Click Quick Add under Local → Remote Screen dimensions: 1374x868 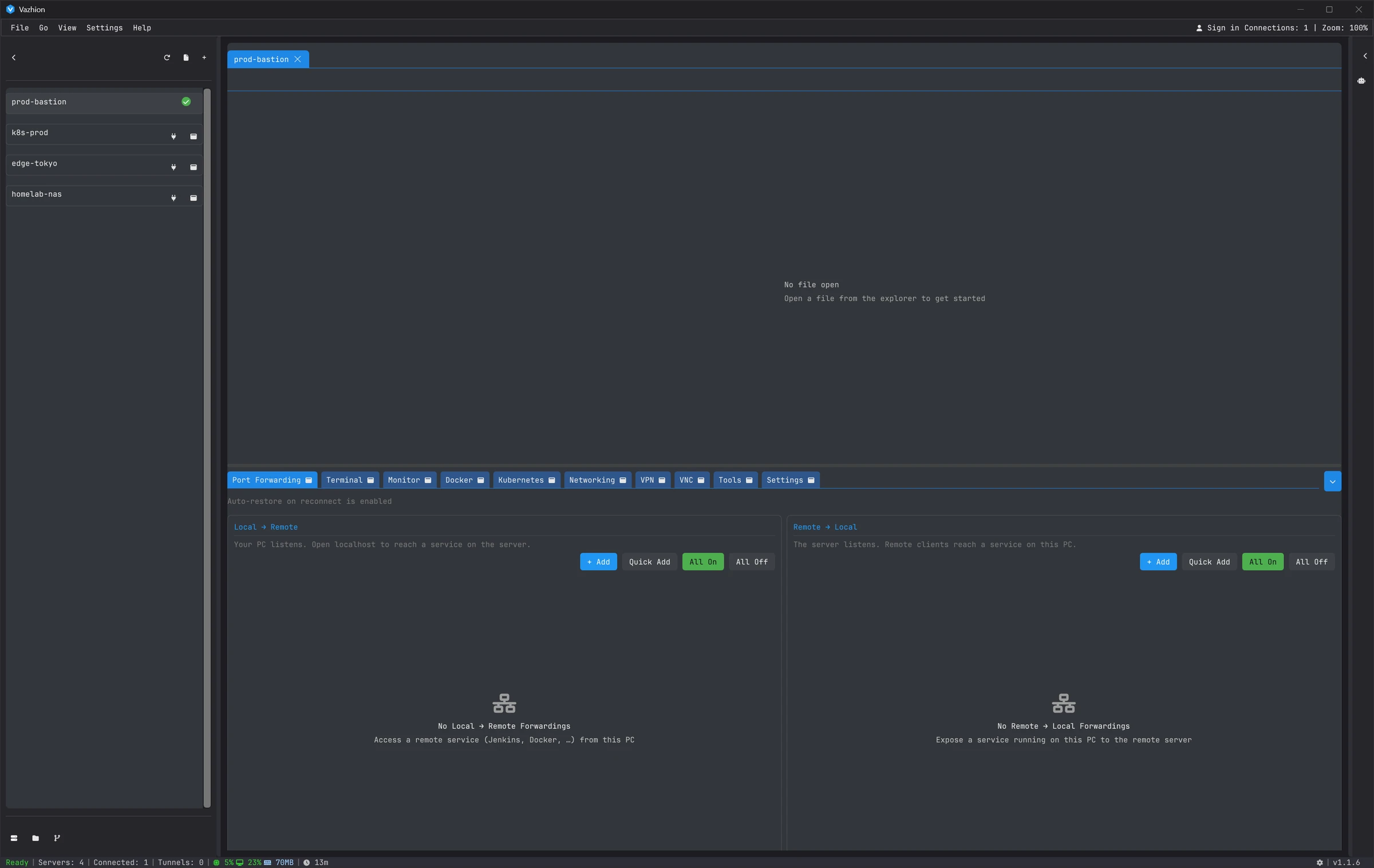[649, 562]
